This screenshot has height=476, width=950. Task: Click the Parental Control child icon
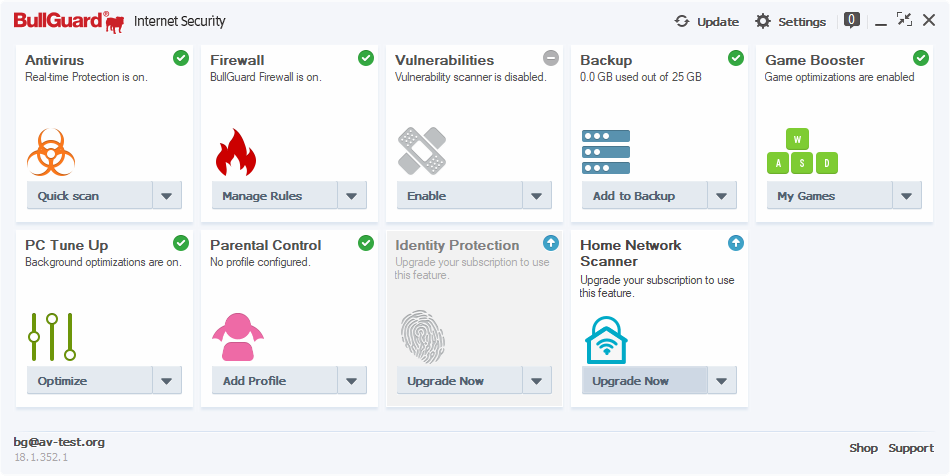(237, 337)
